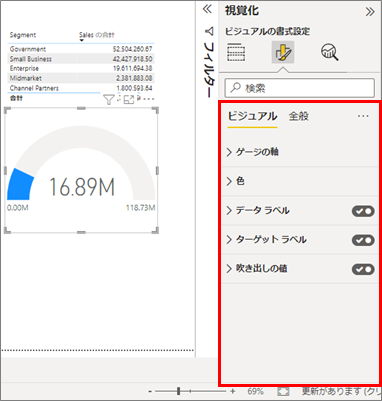The height and width of the screenshot is (401, 382).
Task: Select the format visual paintbrush icon
Action: pos(283,52)
